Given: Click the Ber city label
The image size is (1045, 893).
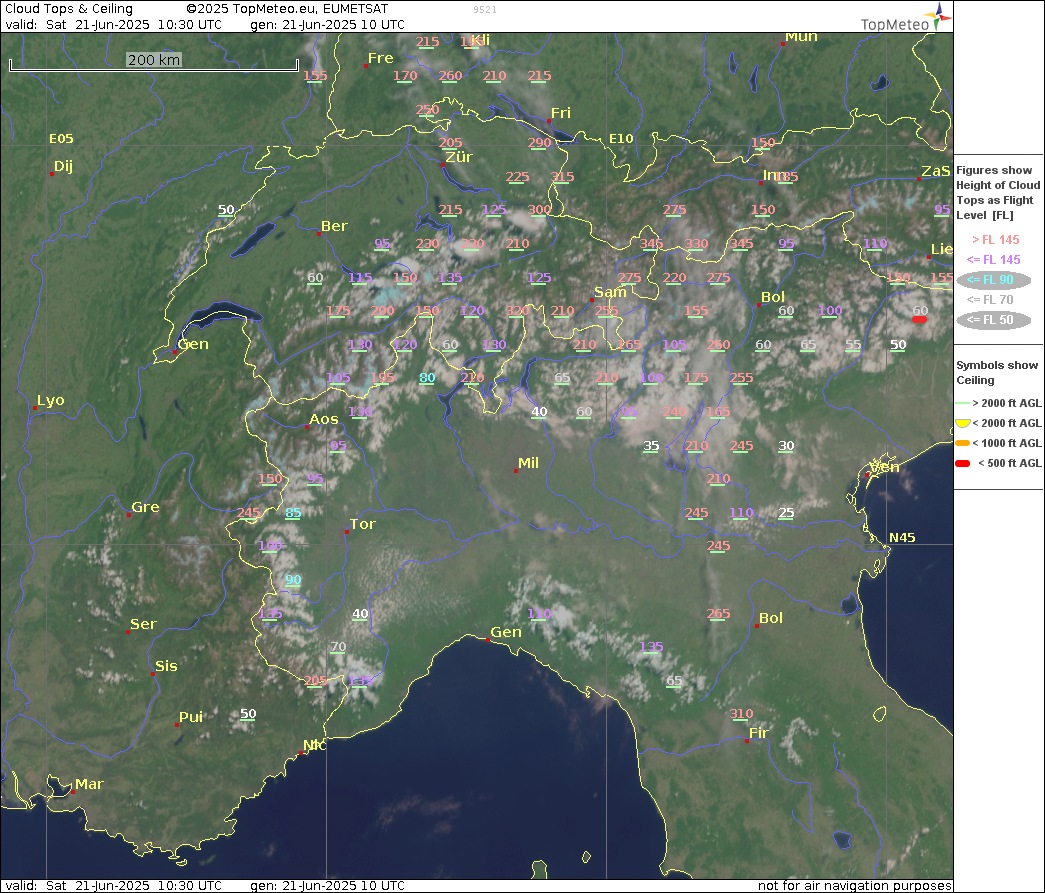Looking at the screenshot, I should pyautogui.click(x=334, y=226).
